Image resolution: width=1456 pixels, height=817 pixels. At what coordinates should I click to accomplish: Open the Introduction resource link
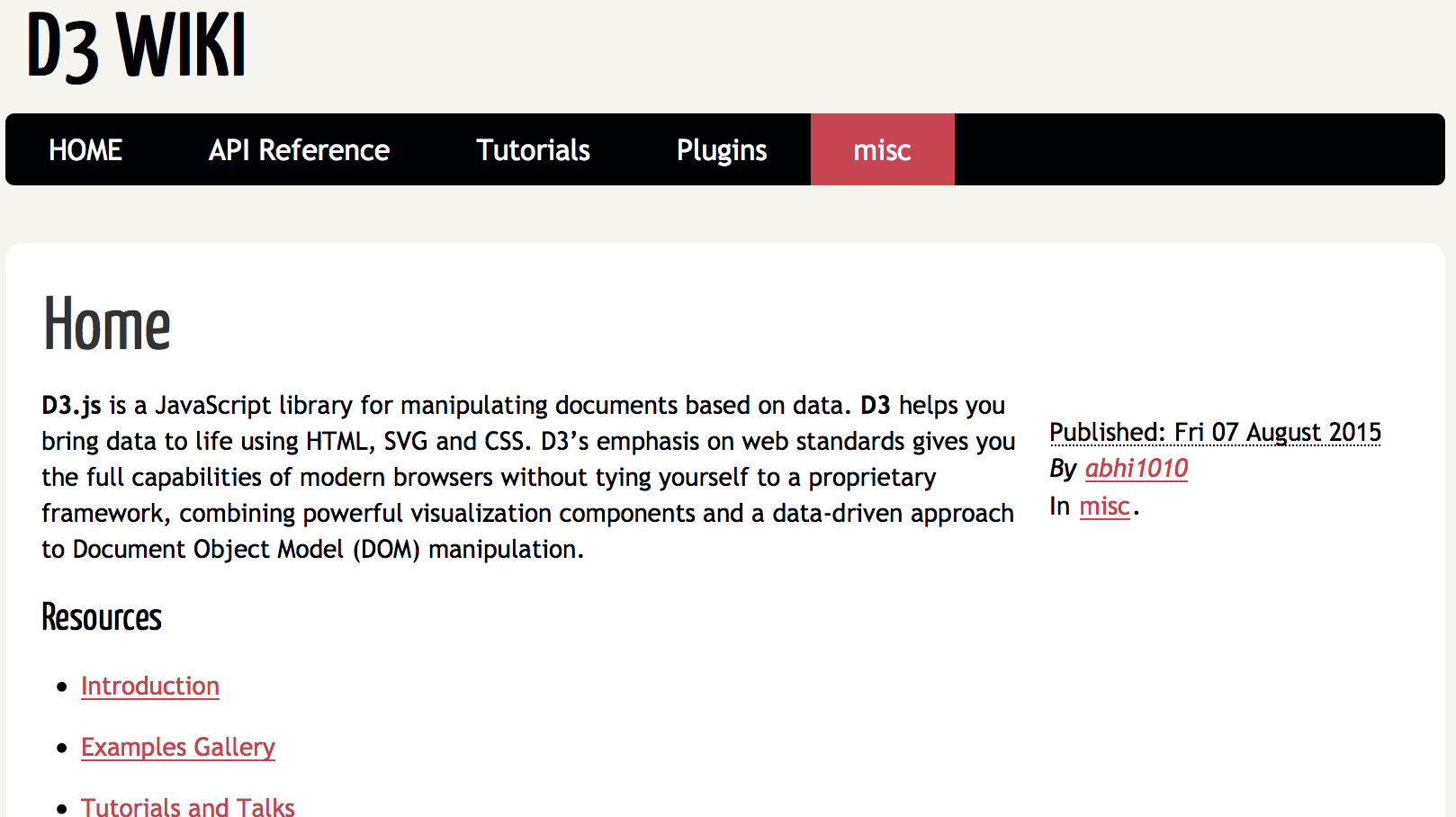point(150,686)
